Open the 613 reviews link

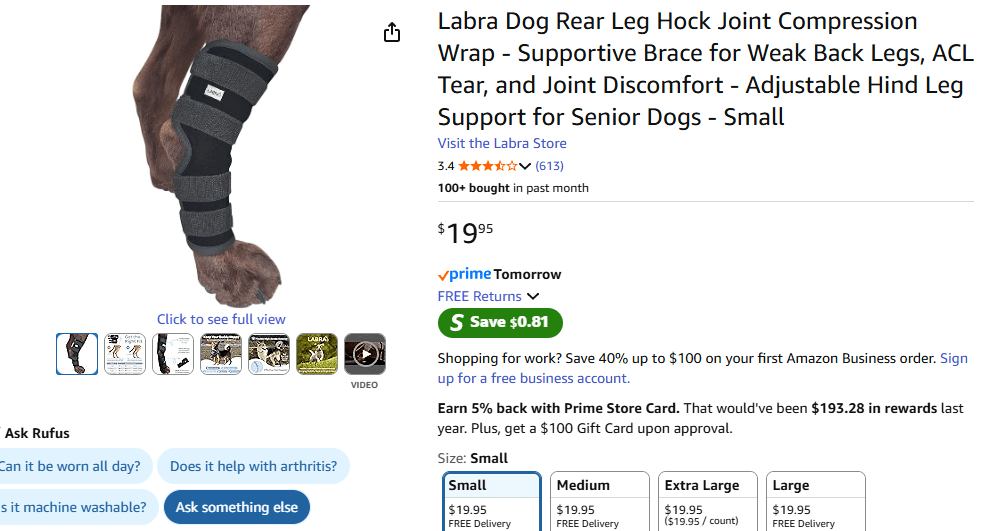[550, 166]
